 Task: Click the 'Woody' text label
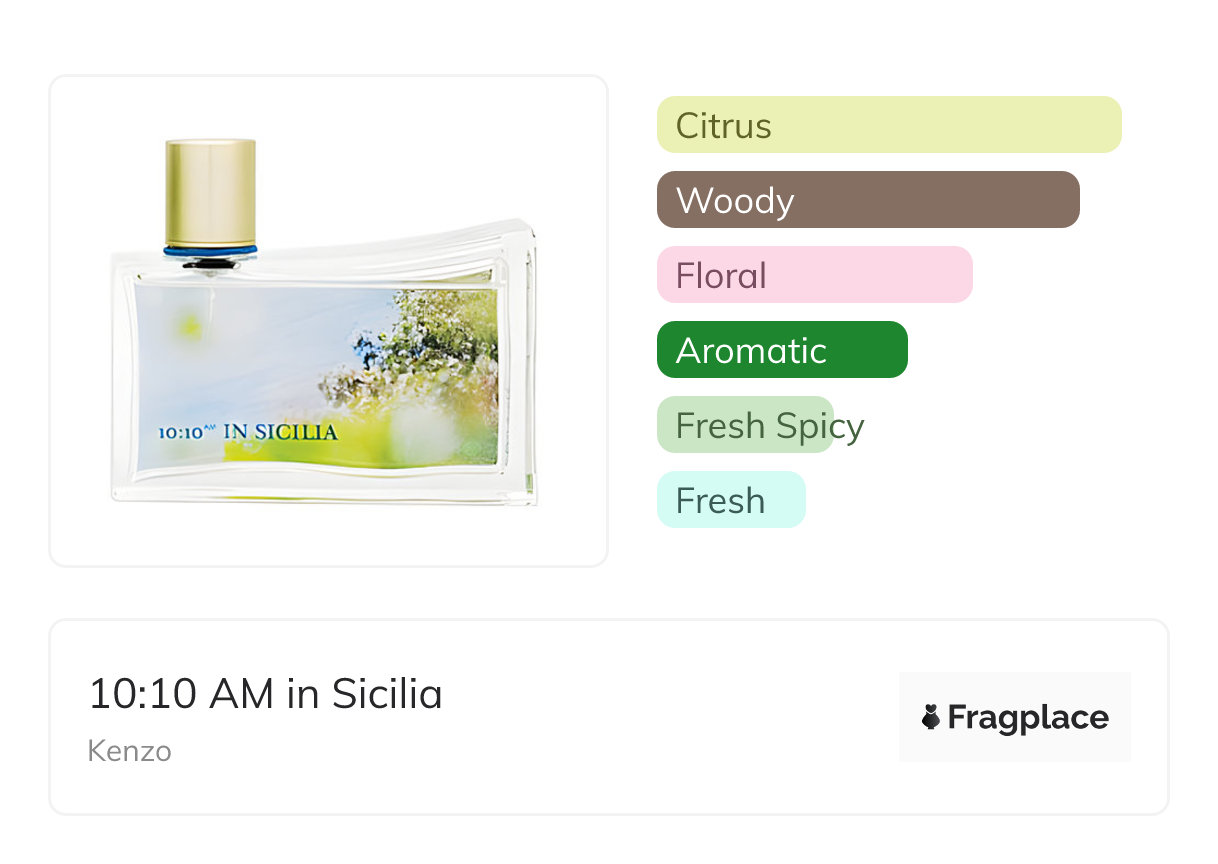click(735, 201)
